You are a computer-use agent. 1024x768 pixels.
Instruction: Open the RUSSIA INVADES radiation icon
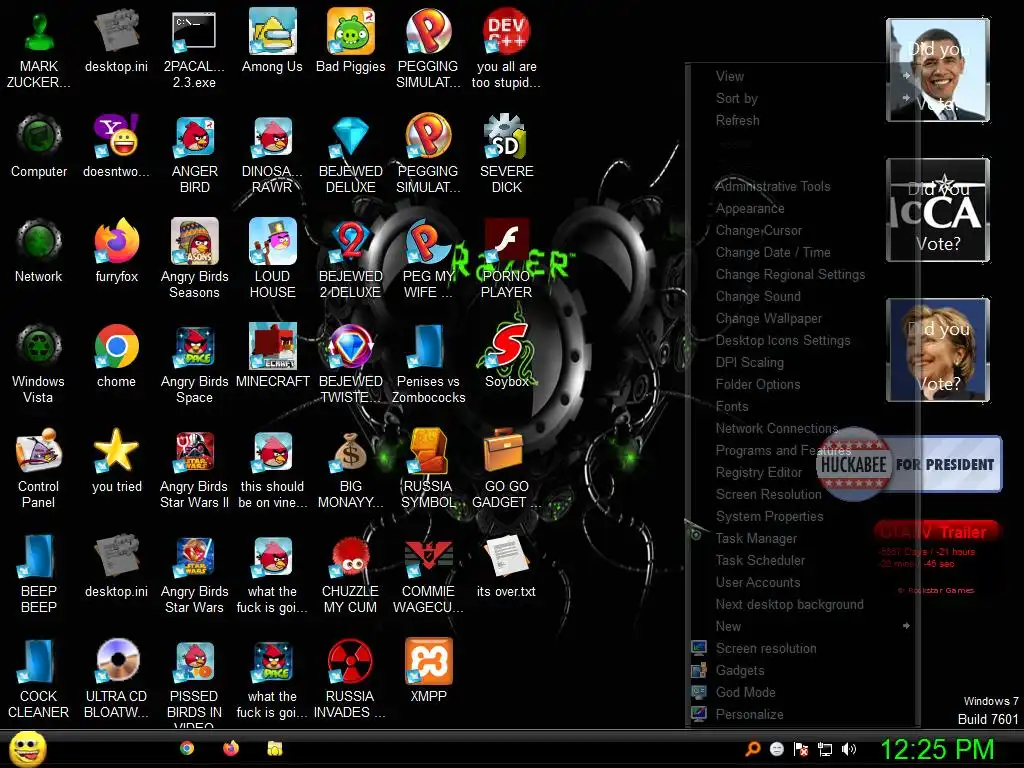coord(351,679)
